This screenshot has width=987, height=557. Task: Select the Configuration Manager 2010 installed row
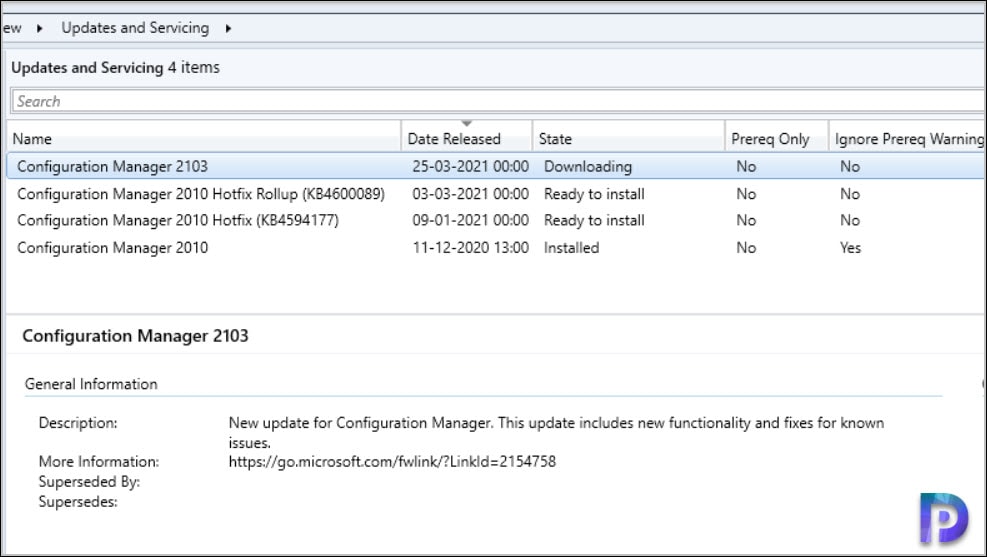[496, 247]
